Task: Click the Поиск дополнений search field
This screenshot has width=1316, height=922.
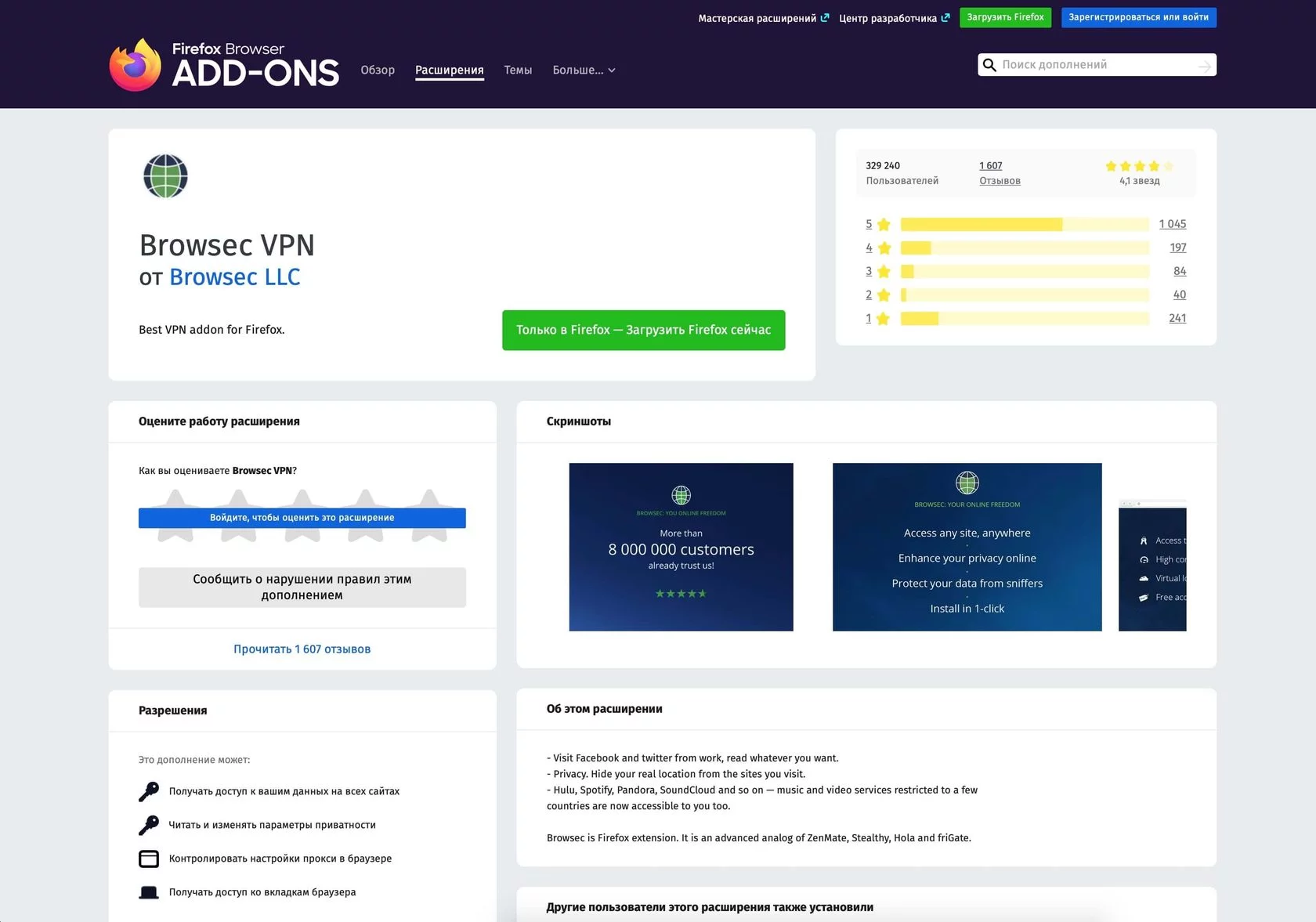Action: tap(1097, 65)
